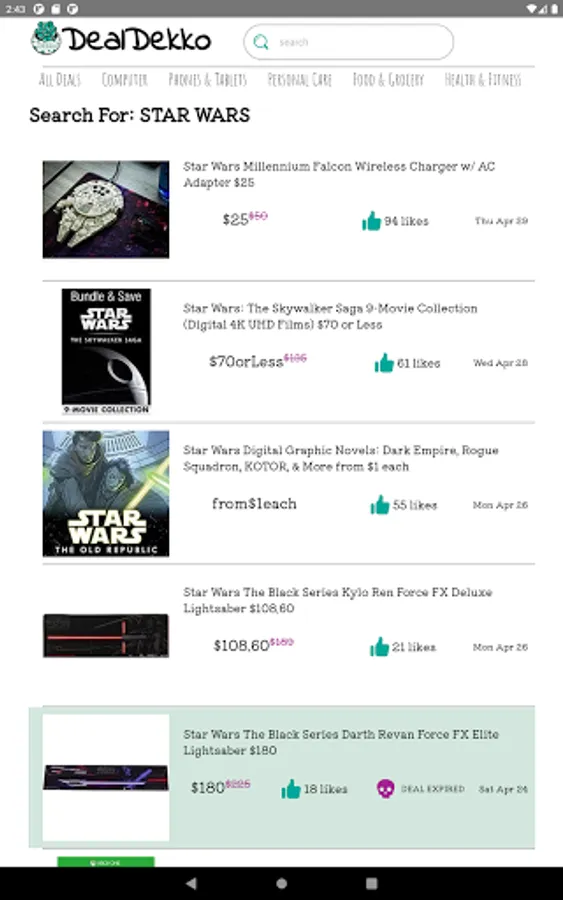Select the Food & Grocery category
Viewport: 563px width, 900px height.
388,80
